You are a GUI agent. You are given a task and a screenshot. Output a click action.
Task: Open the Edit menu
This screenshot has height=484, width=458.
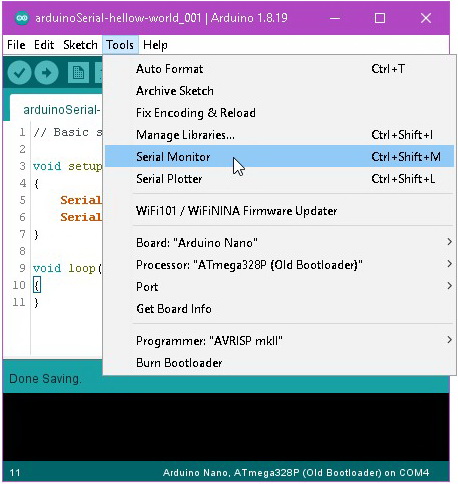(x=44, y=45)
